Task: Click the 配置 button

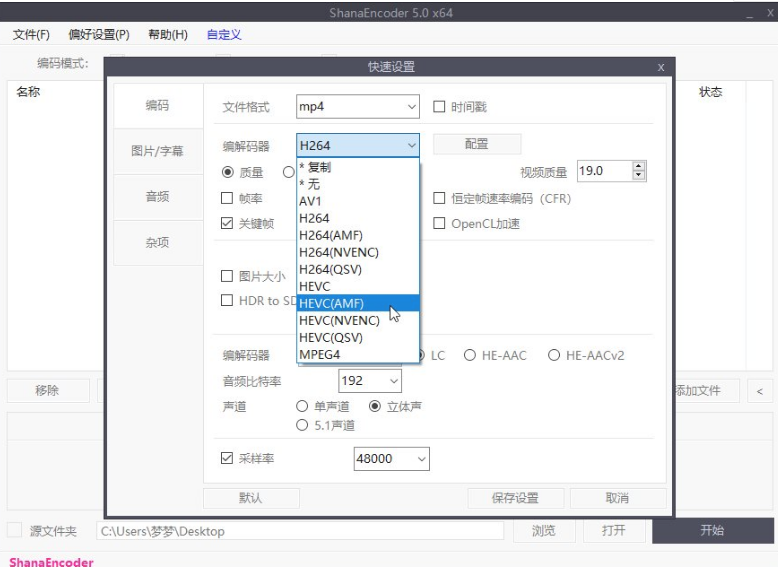Action: (477, 144)
